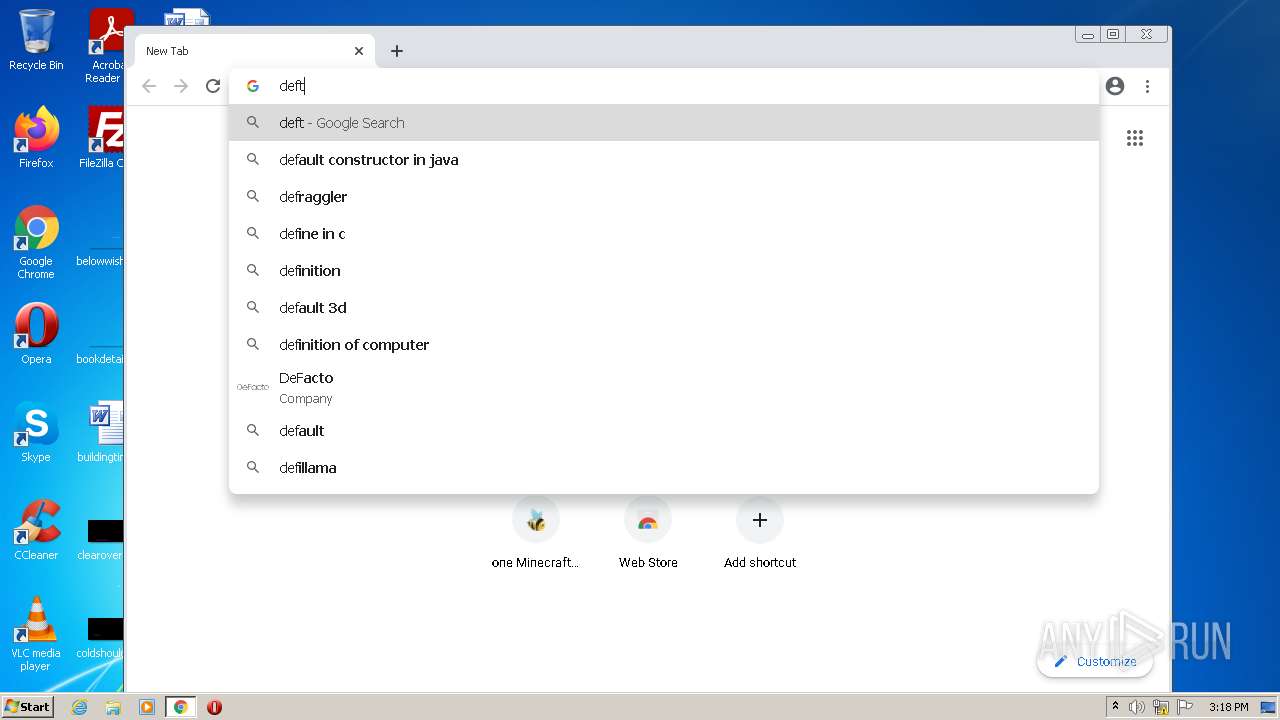Open the Chrome profile account icon
This screenshot has width=1280, height=720.
1115,86
